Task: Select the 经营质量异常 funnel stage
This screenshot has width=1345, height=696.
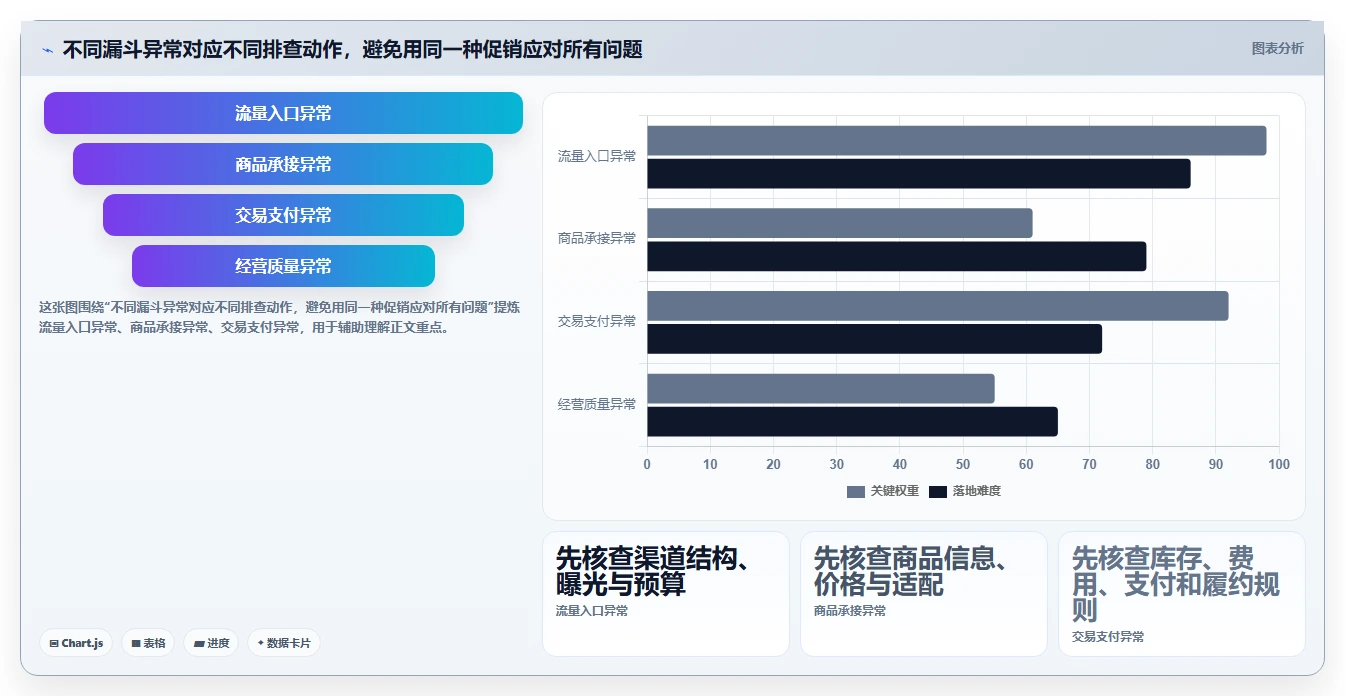Action: pos(283,266)
